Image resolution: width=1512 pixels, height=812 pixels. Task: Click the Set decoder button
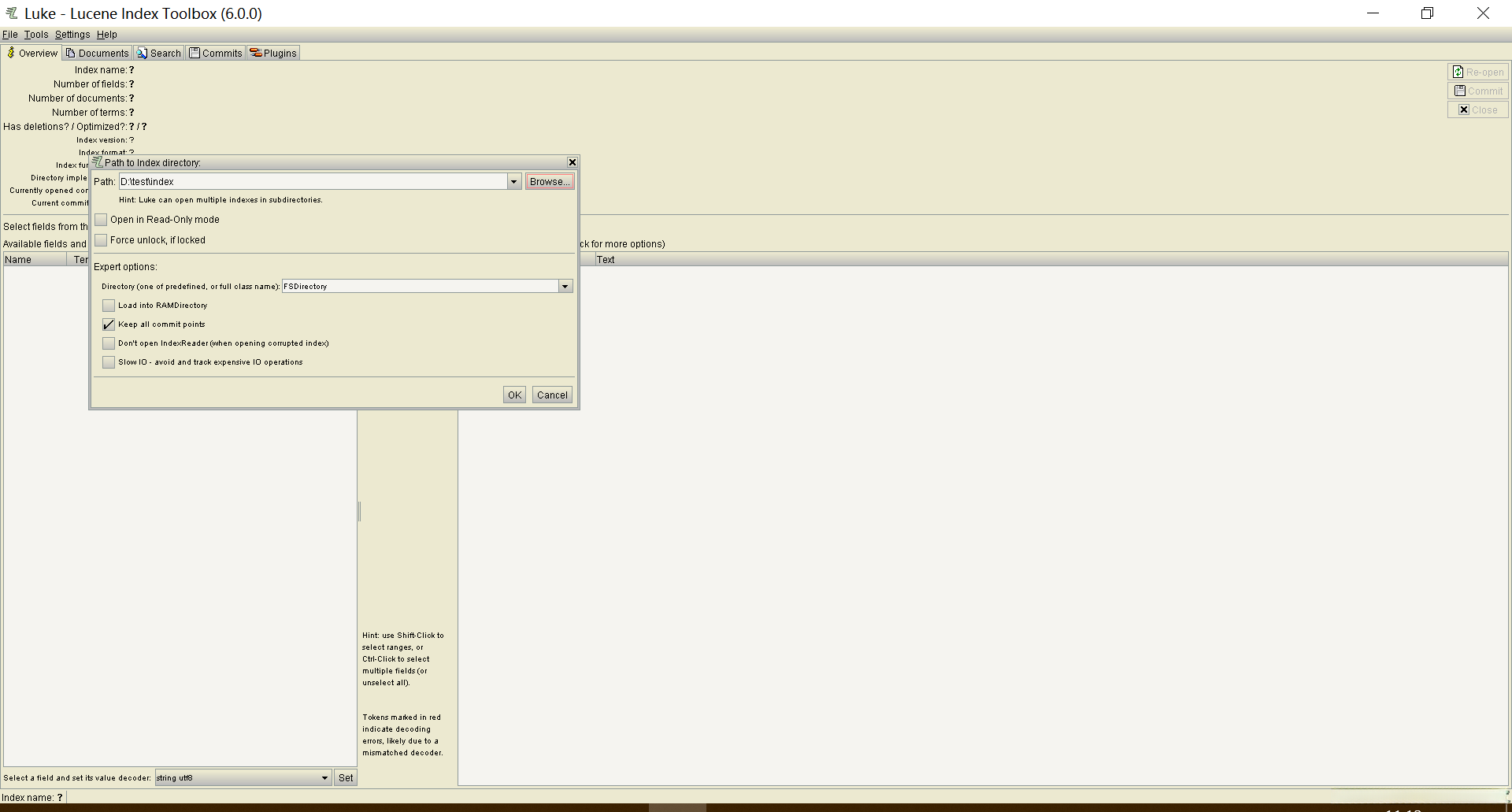(346, 778)
